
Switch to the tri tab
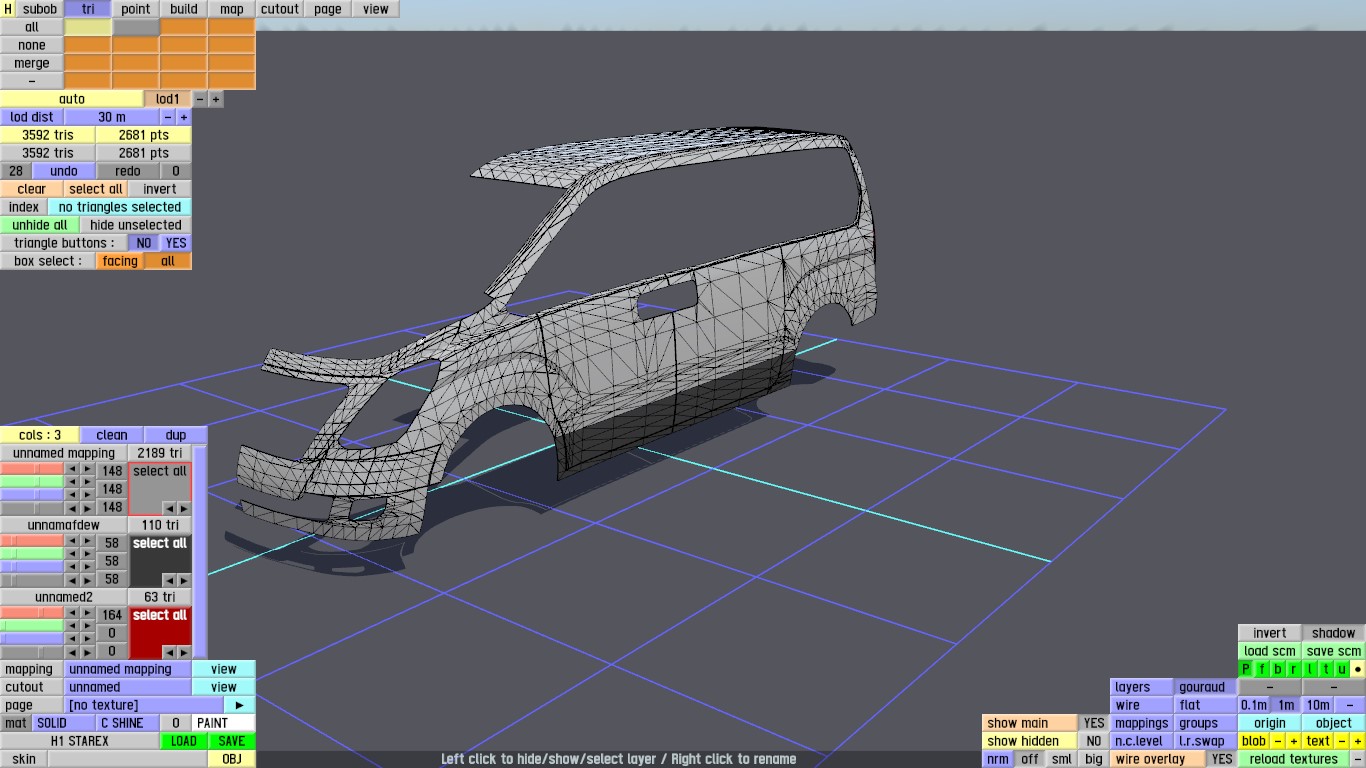point(88,9)
